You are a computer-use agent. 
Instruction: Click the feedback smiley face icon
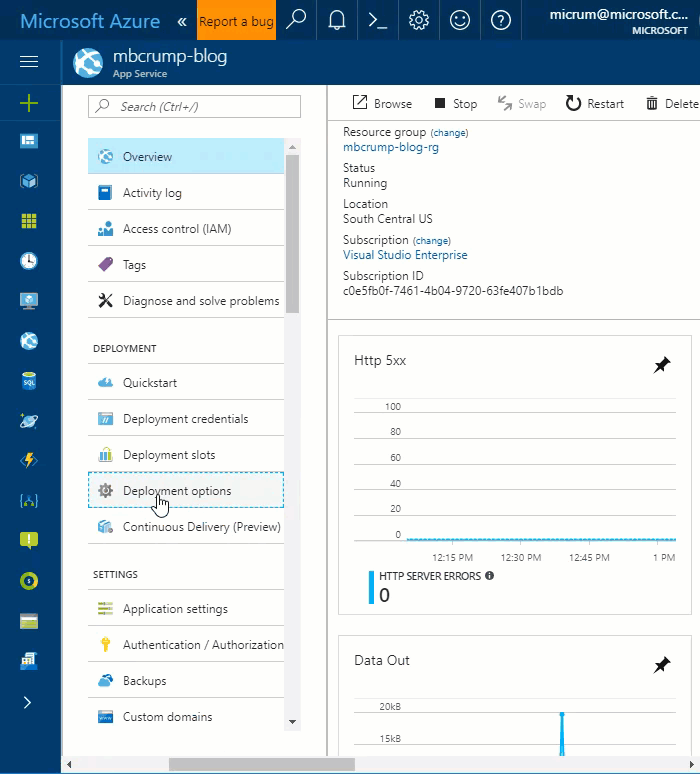click(x=460, y=20)
